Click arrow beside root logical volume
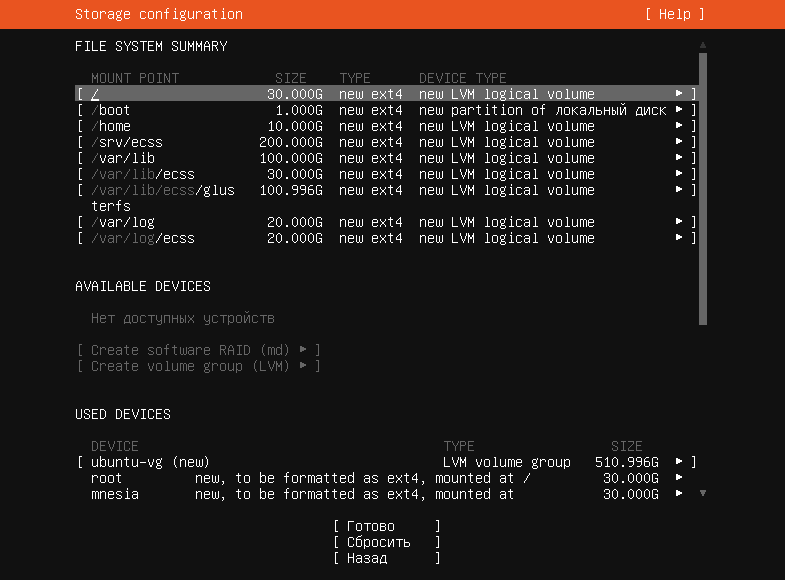Screen dimensions: 785x580 pyautogui.click(x=679, y=478)
